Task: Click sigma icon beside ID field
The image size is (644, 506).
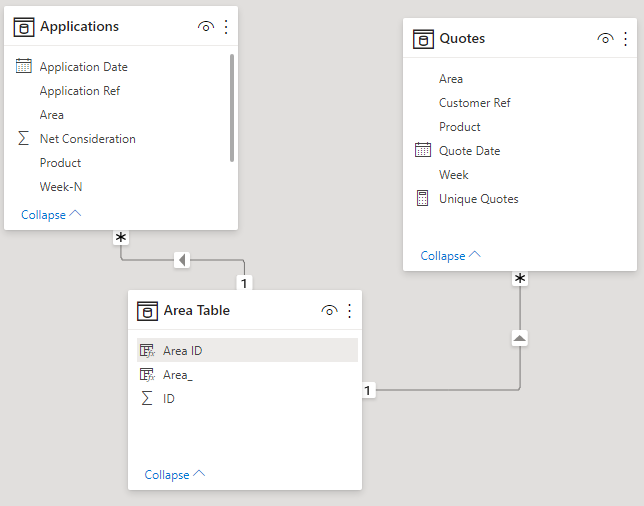Action: [147, 398]
